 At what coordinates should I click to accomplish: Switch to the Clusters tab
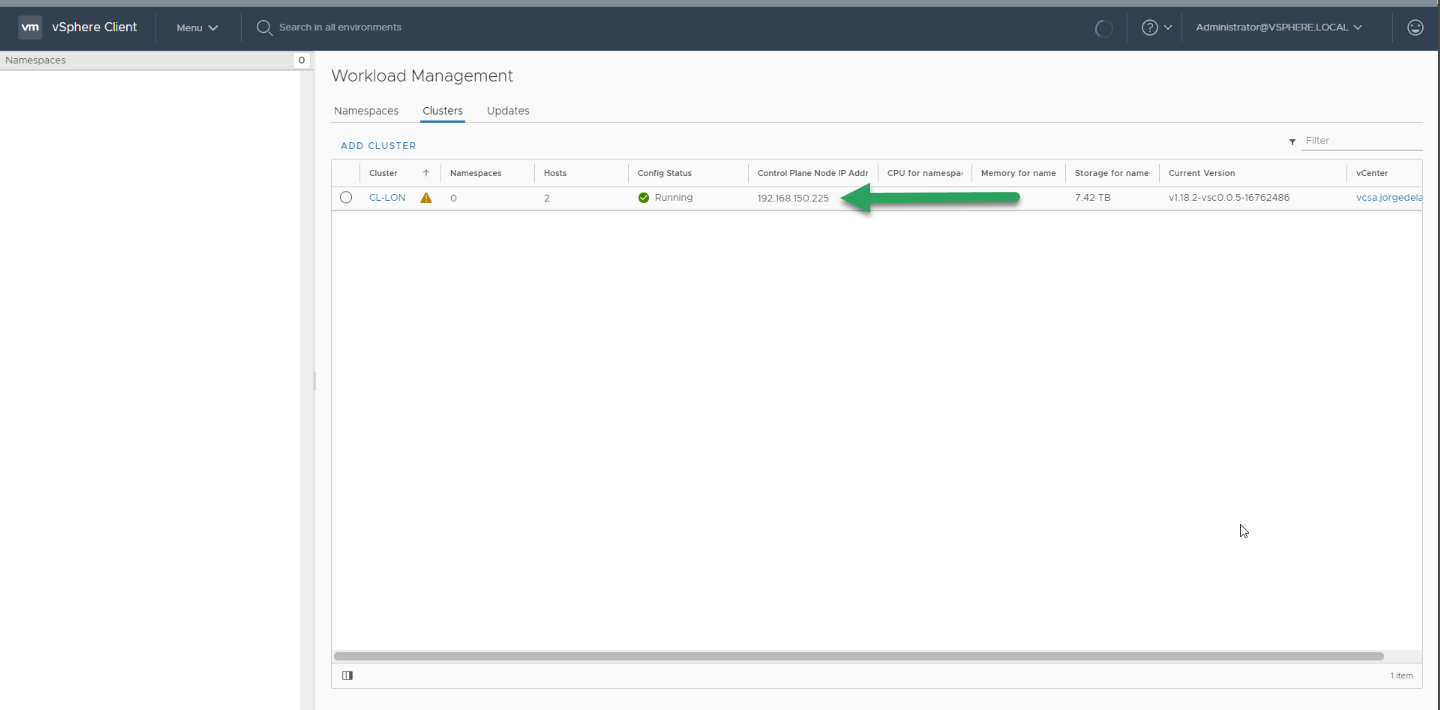tap(442, 111)
